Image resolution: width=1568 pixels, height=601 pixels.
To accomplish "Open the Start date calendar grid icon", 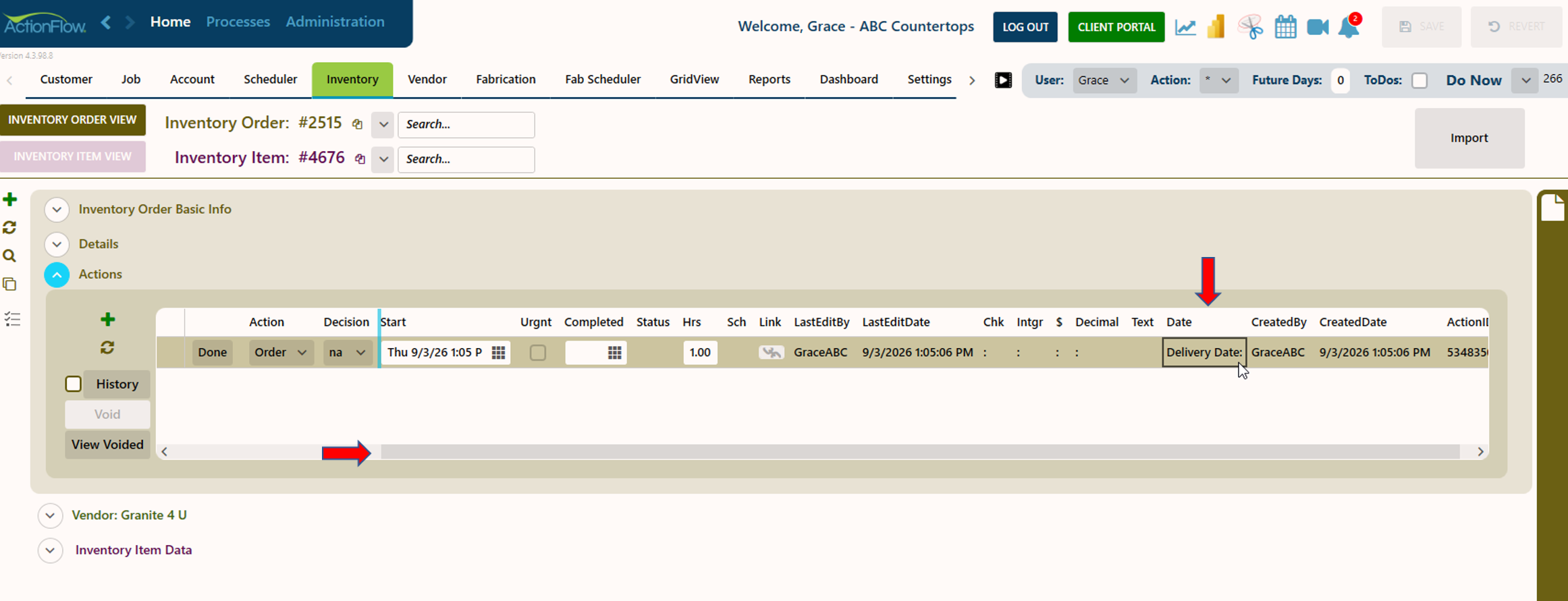I will point(498,353).
